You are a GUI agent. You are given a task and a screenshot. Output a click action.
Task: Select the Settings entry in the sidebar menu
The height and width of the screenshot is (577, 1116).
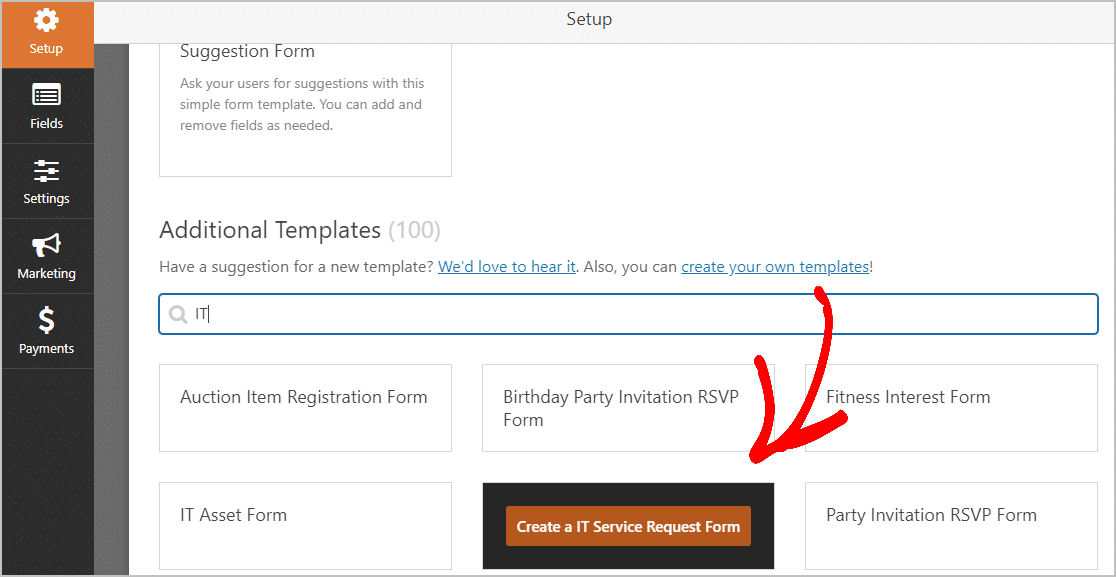46,181
